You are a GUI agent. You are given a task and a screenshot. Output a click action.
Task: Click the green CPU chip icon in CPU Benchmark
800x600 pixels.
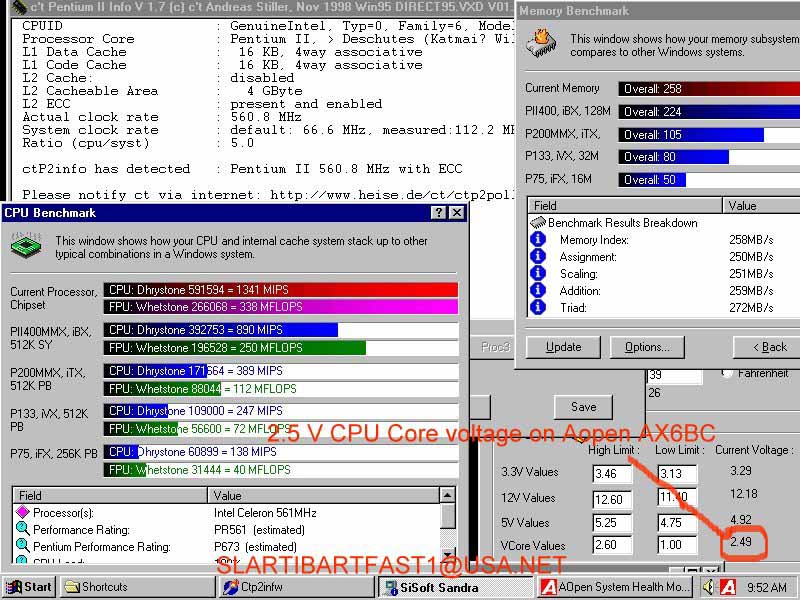[26, 246]
